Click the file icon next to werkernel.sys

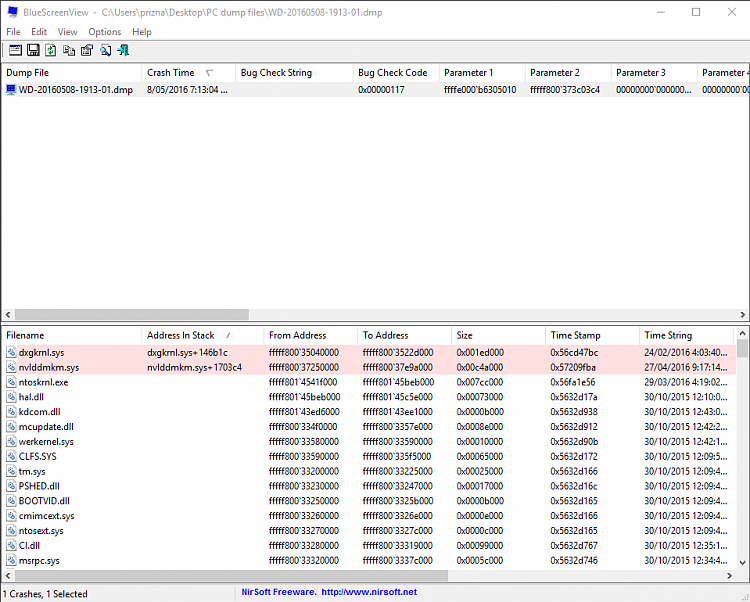pos(11,441)
